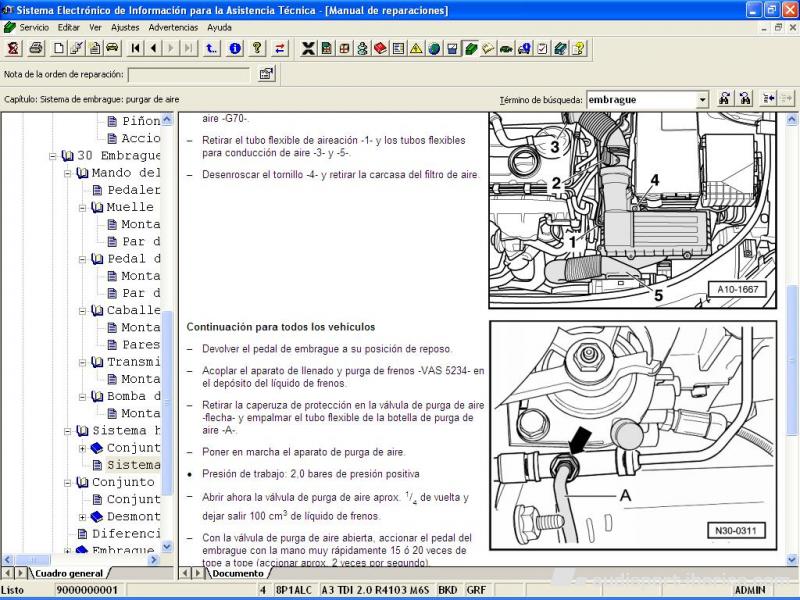Click the car icon in the toolbar

click(x=112, y=48)
